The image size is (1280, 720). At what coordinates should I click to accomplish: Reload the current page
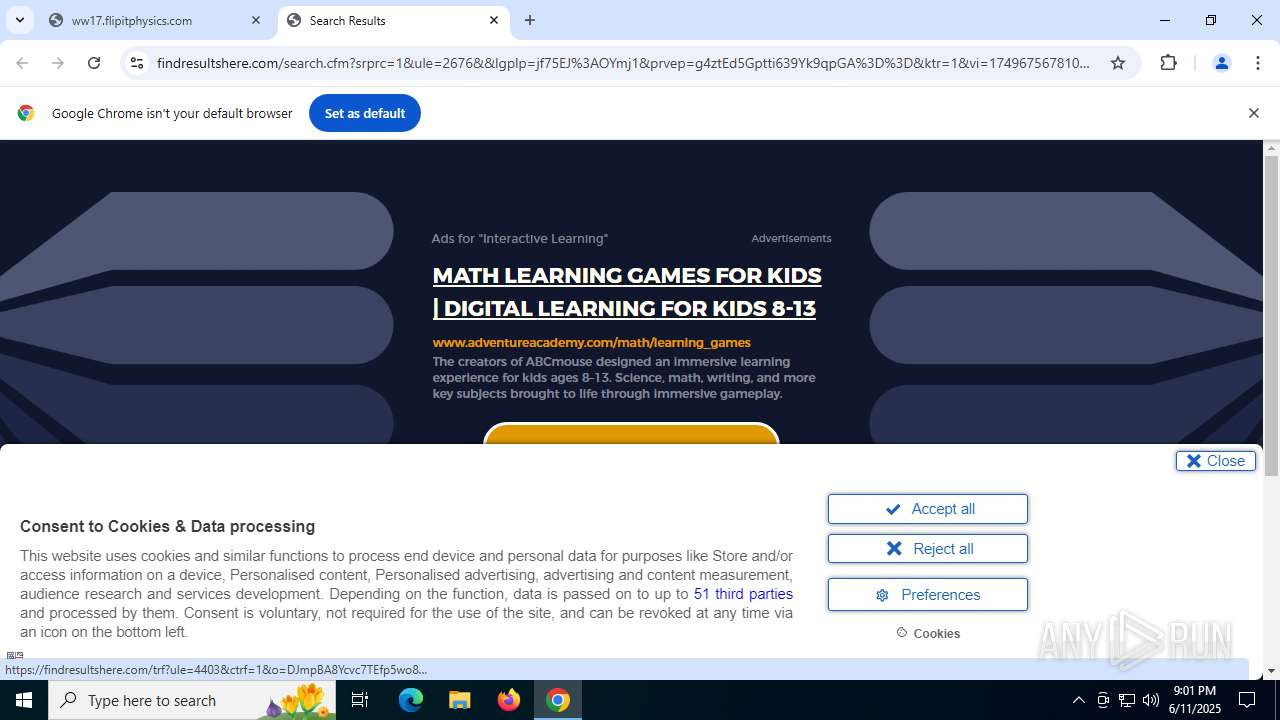pyautogui.click(x=94, y=63)
